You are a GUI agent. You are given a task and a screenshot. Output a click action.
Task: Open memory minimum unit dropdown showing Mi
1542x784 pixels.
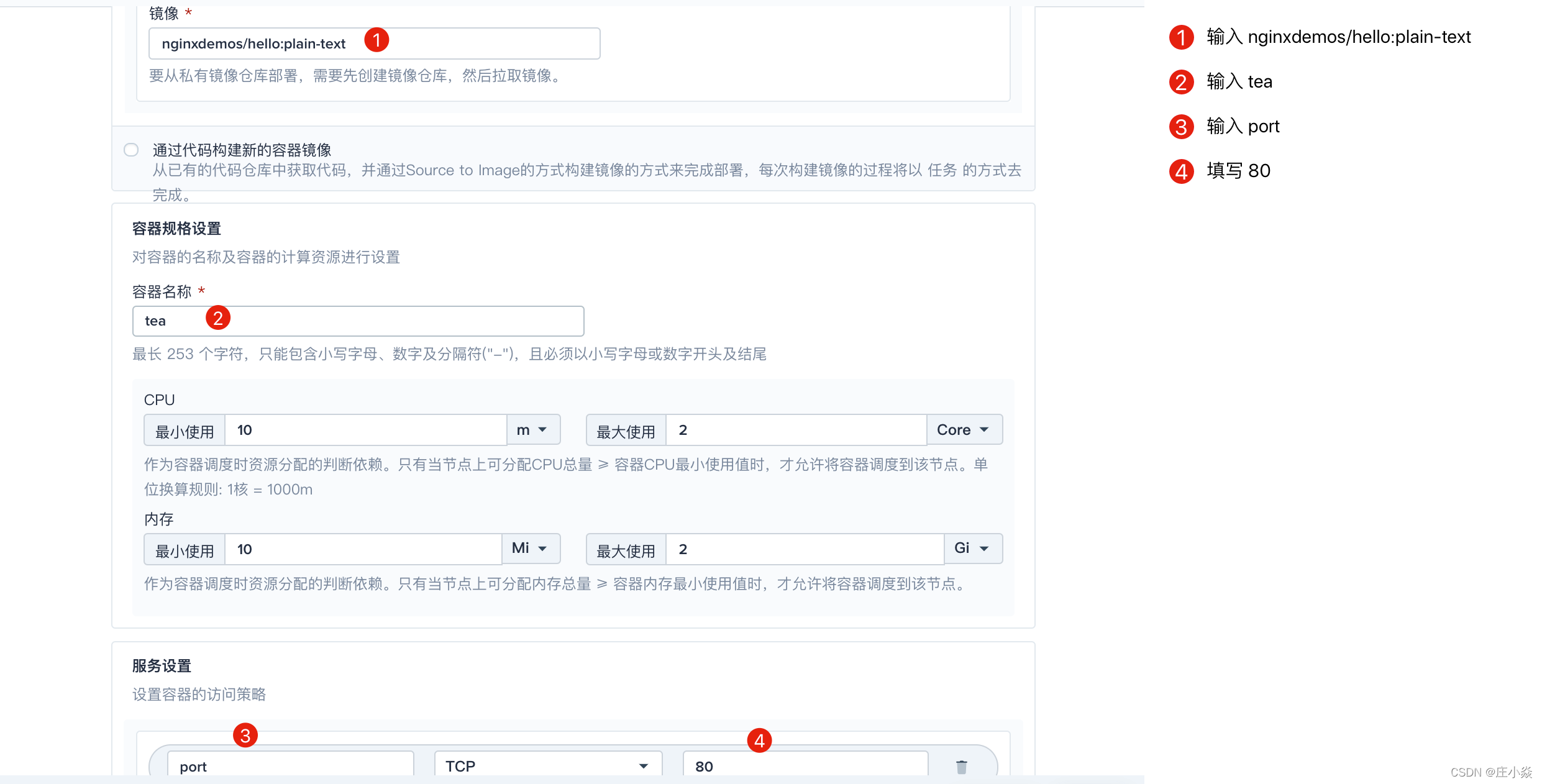(x=531, y=549)
